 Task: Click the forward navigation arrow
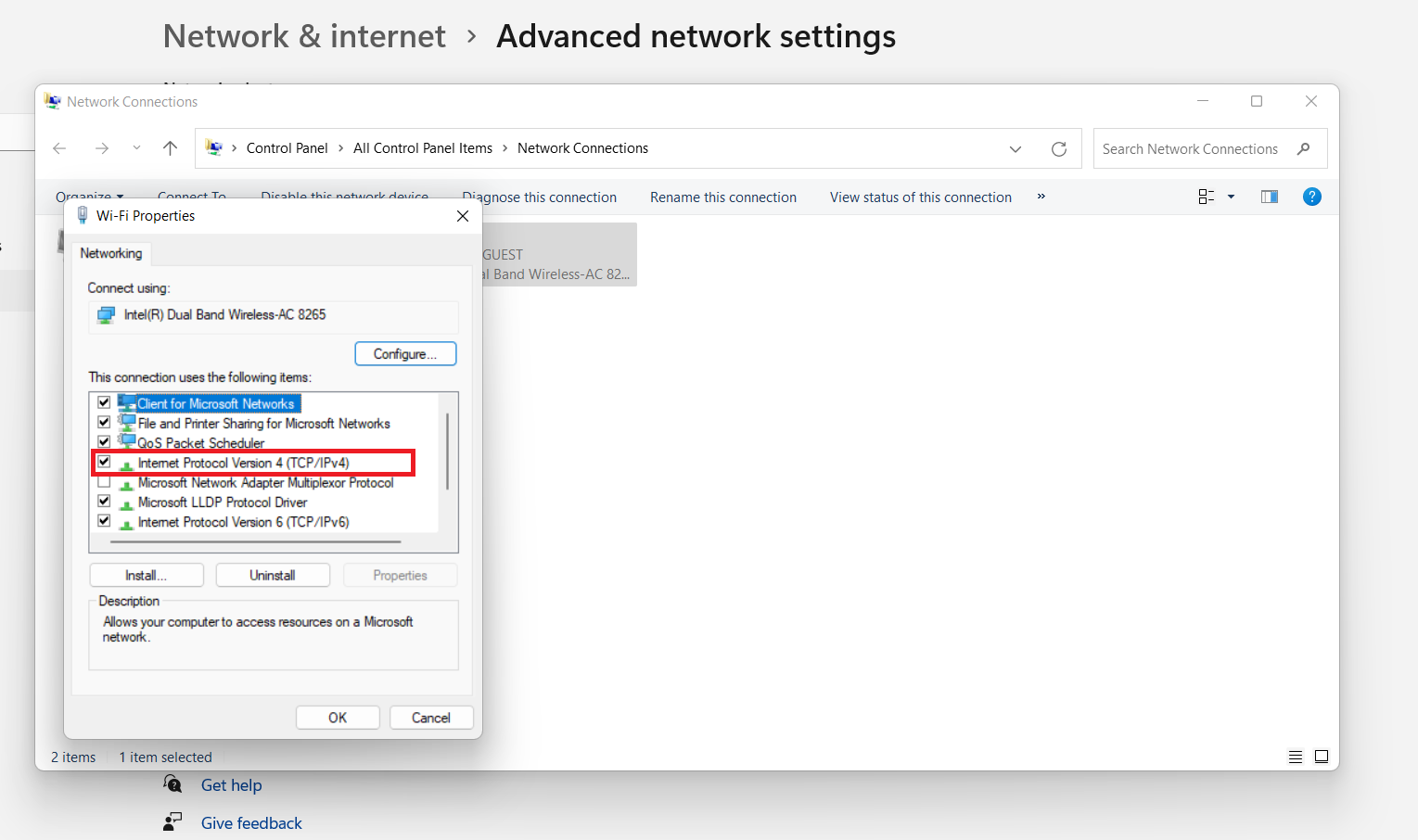tap(102, 148)
